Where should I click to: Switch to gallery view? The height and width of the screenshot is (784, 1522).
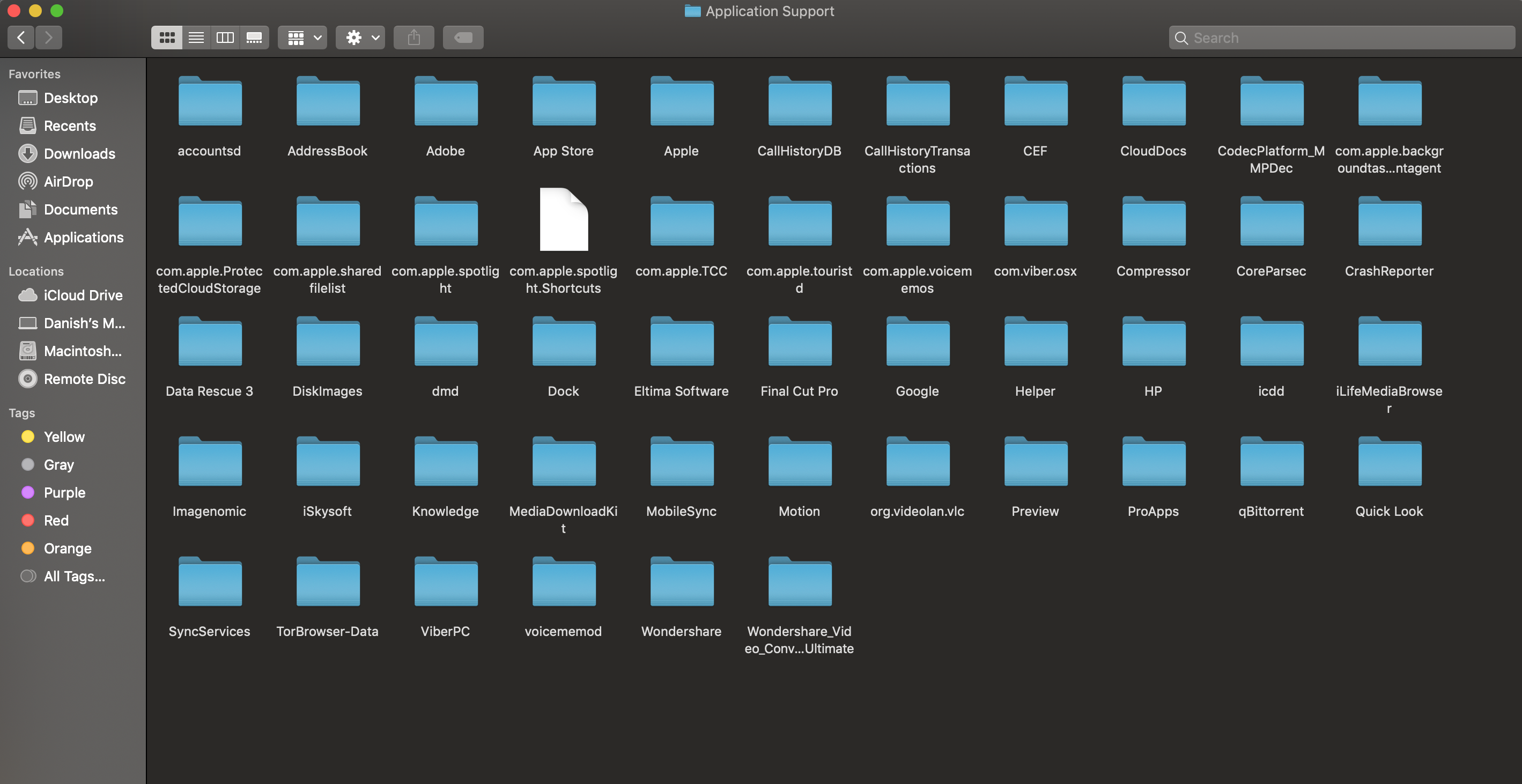[x=254, y=38]
